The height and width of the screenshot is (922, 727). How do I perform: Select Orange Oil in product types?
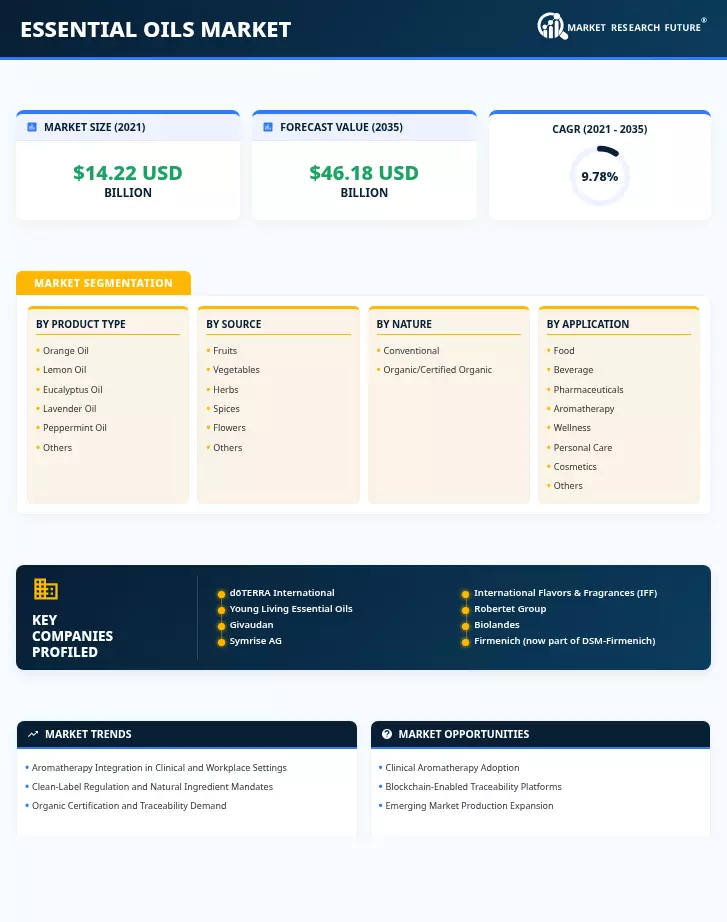click(65, 350)
